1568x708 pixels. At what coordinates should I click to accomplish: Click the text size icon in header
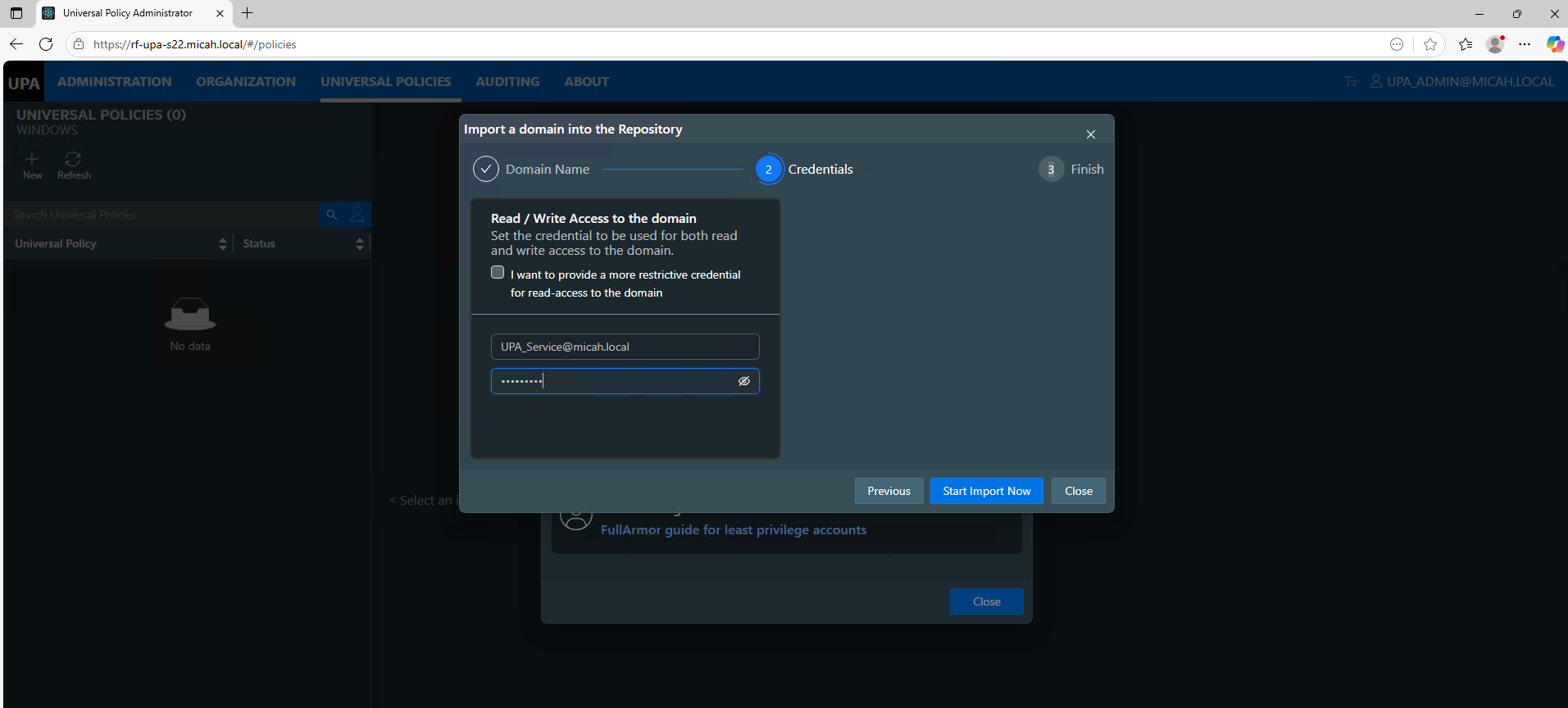coord(1351,82)
